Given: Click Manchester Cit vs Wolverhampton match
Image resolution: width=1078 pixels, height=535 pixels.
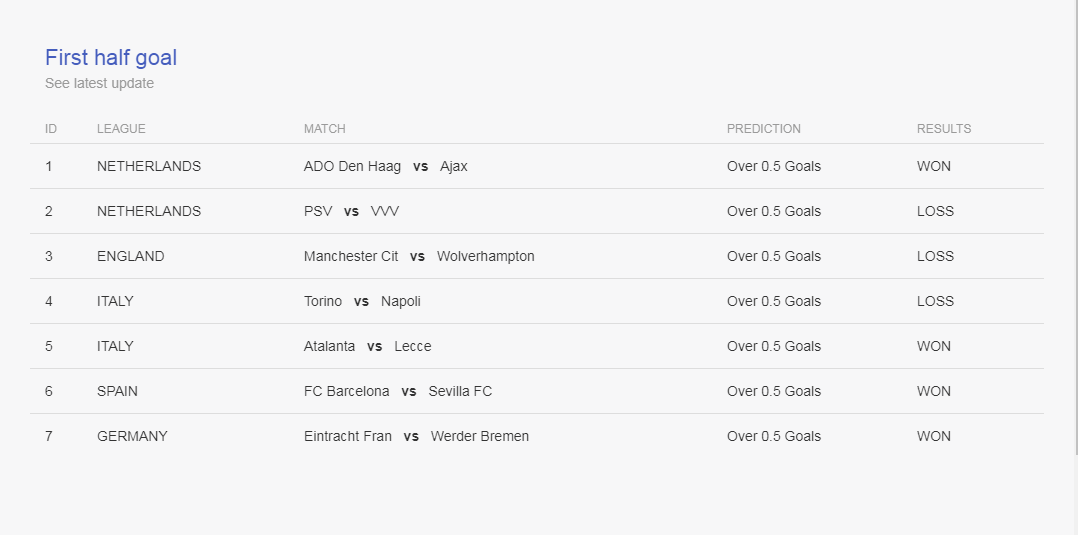Looking at the screenshot, I should [419, 256].
